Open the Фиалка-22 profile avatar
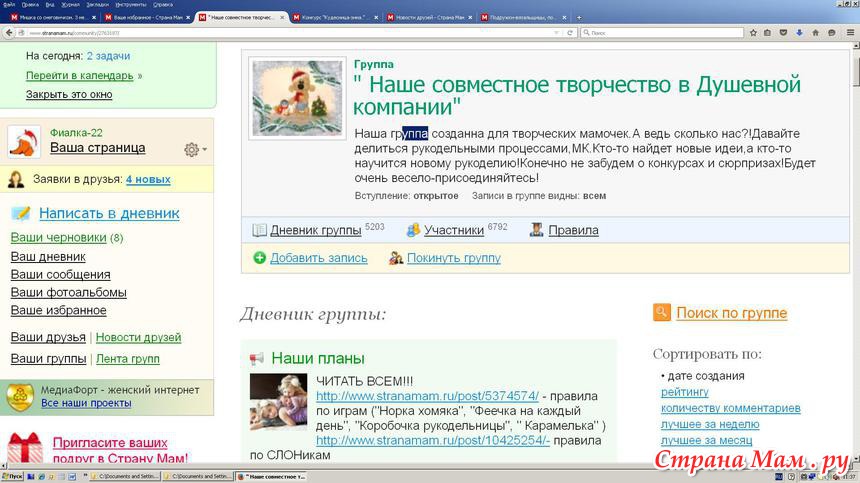860x483 pixels. click(24, 142)
